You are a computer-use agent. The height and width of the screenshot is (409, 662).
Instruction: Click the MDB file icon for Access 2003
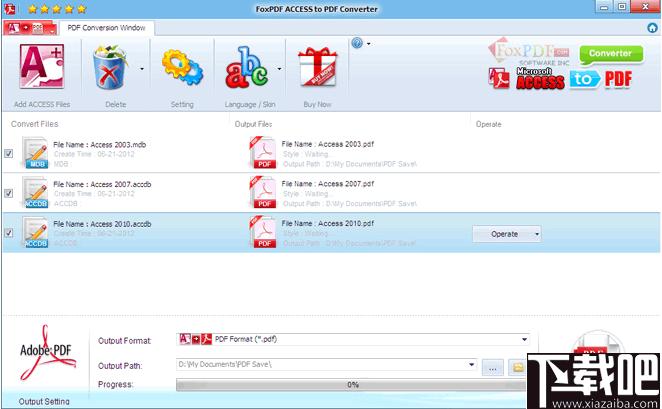pos(35,153)
